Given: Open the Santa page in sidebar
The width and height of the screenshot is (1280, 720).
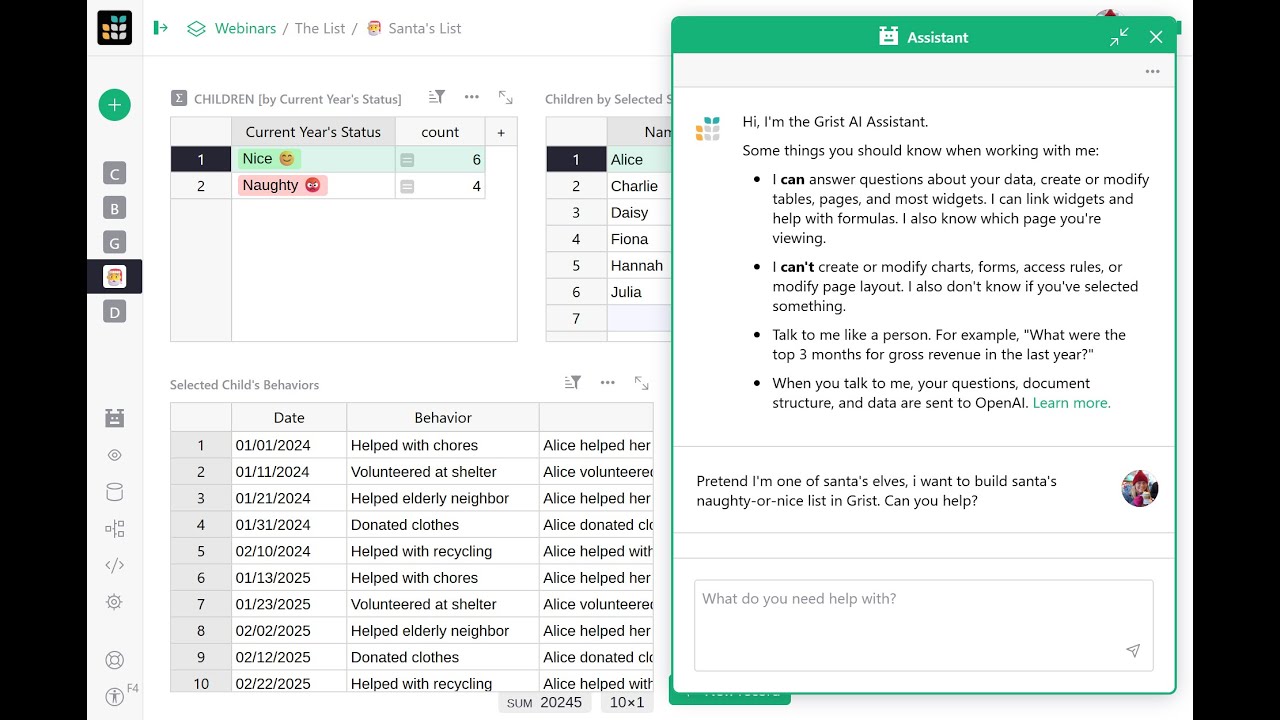Looking at the screenshot, I should click(x=114, y=277).
